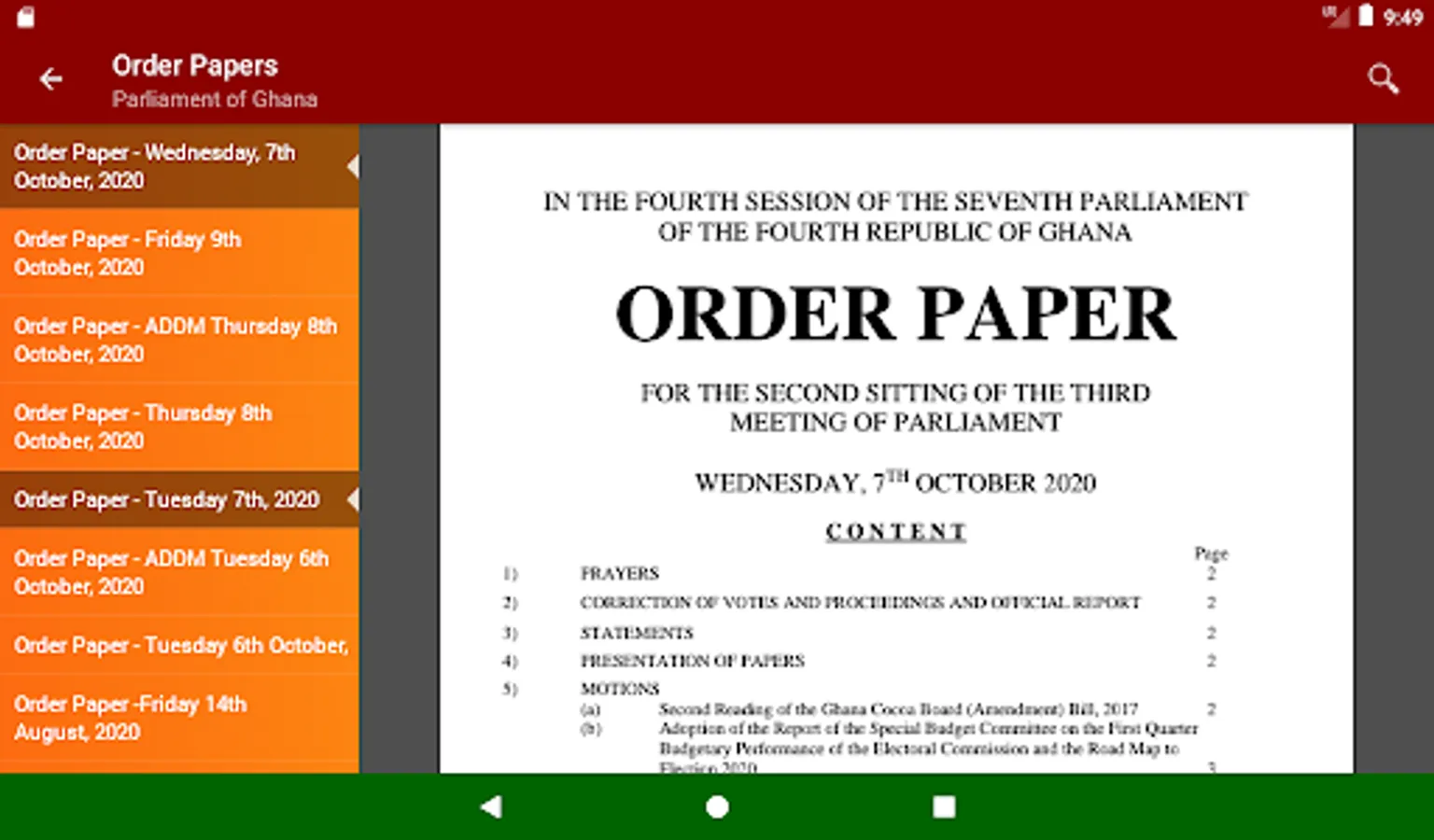Tap the Order Papers title

coord(195,65)
